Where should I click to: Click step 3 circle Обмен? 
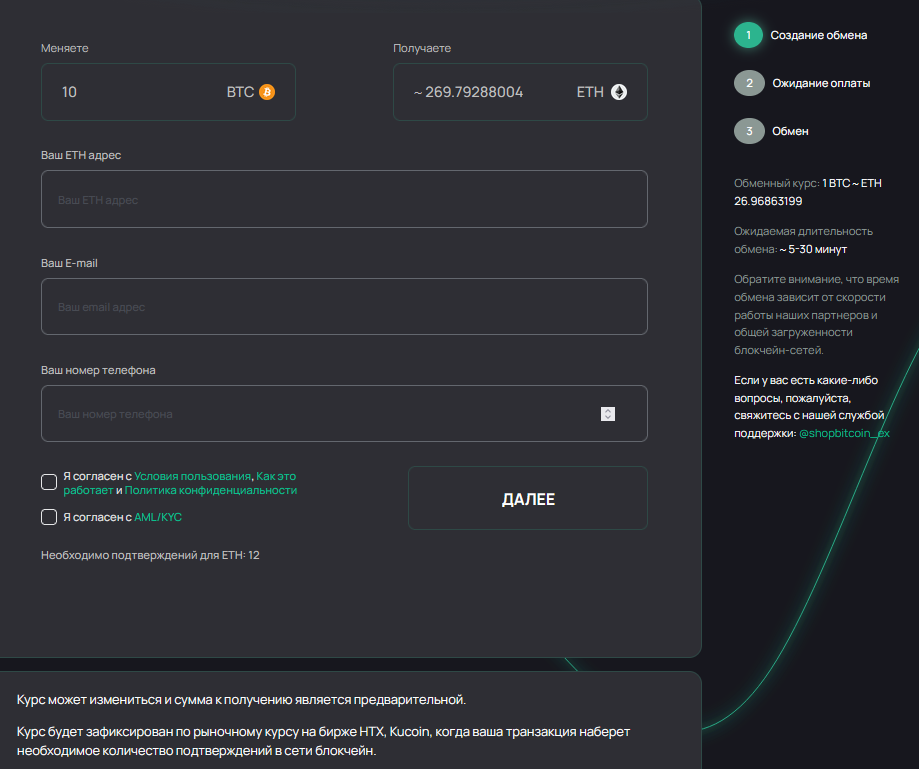point(748,131)
